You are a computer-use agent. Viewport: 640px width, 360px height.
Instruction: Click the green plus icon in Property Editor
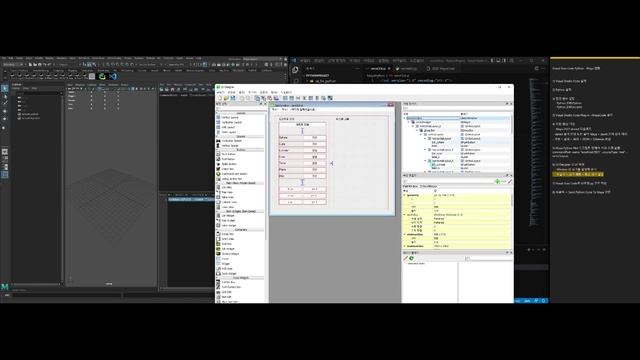pos(497,181)
